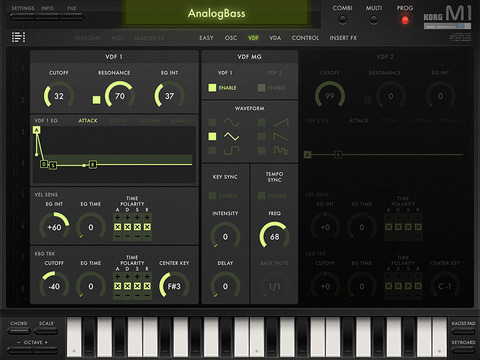Image resolution: width=480 pixels, height=360 pixels.
Task: Open the SCALE button
Action: click(46, 331)
